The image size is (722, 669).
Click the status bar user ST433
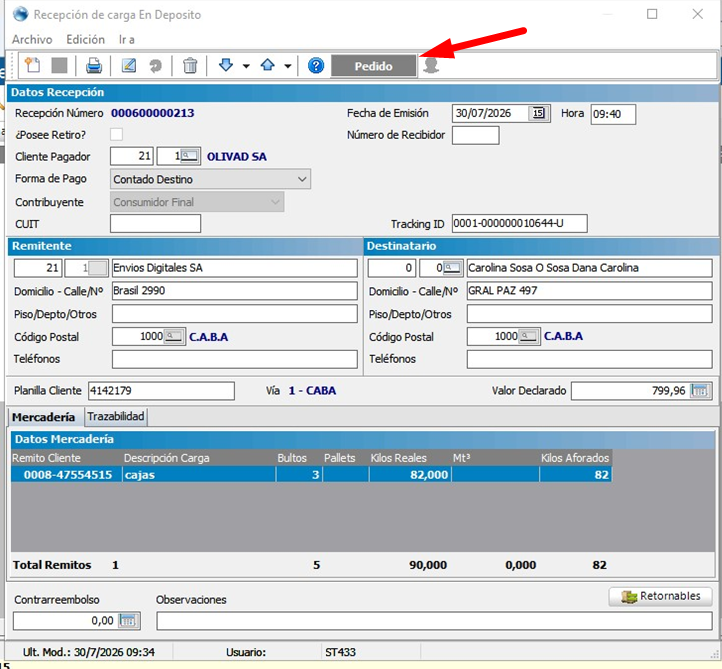(x=340, y=652)
